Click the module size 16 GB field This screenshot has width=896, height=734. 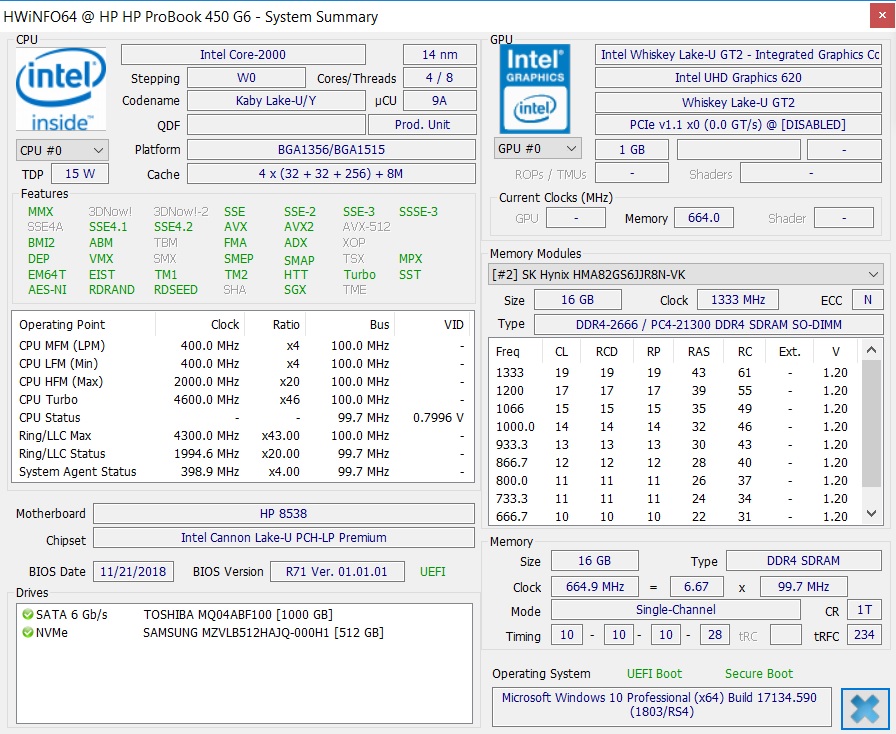[577, 300]
